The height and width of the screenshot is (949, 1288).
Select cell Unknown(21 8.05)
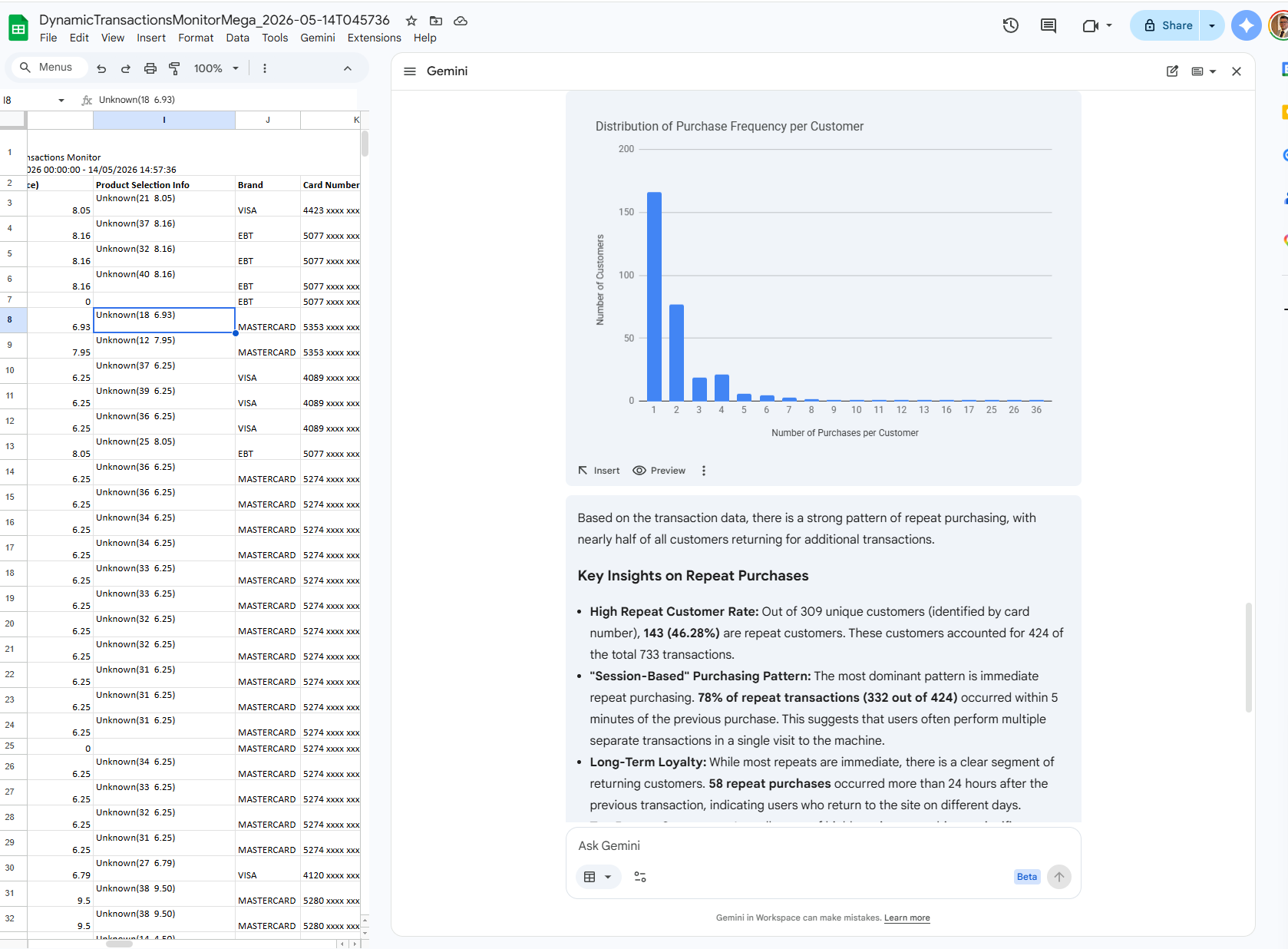click(x=164, y=203)
